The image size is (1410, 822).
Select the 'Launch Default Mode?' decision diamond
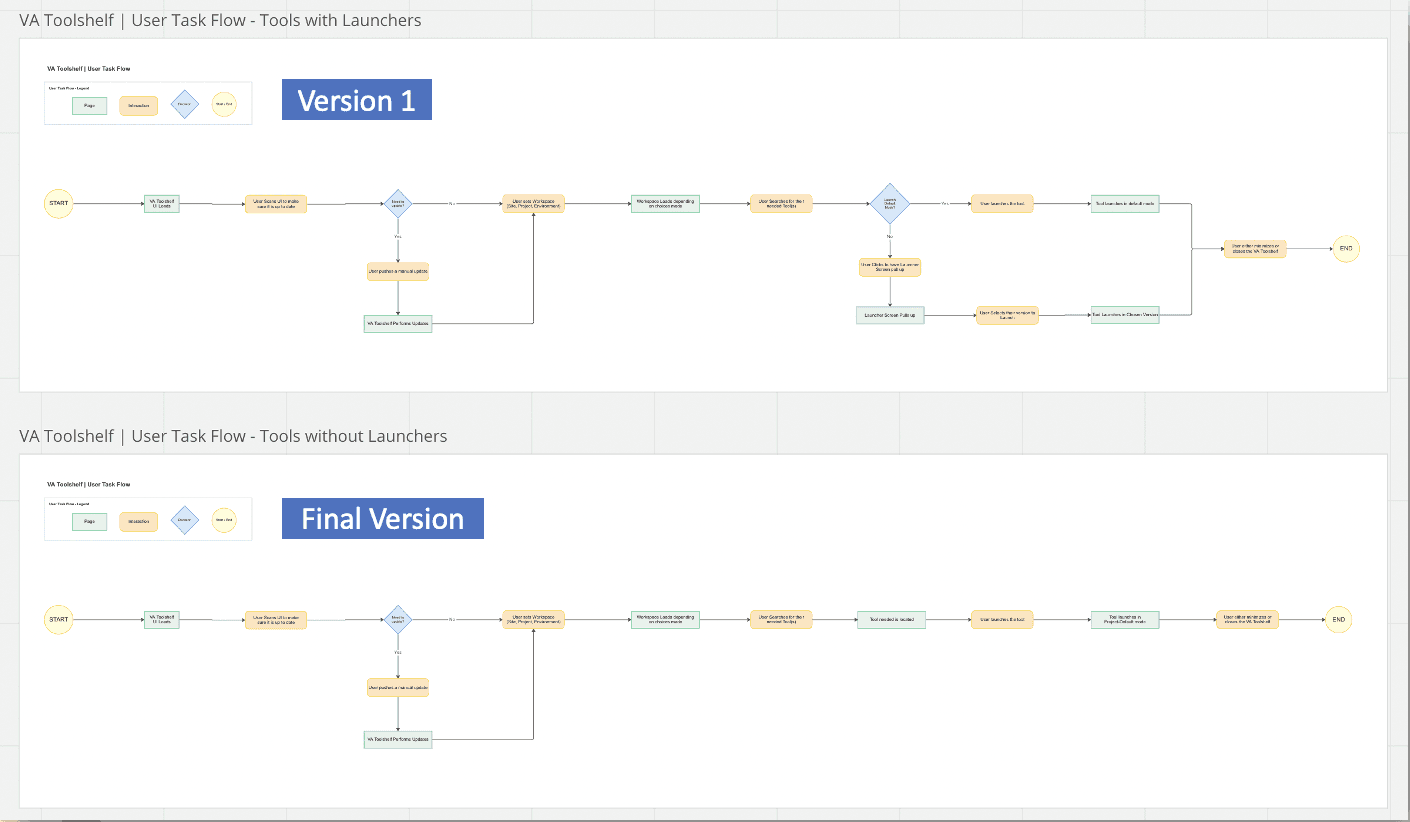890,204
